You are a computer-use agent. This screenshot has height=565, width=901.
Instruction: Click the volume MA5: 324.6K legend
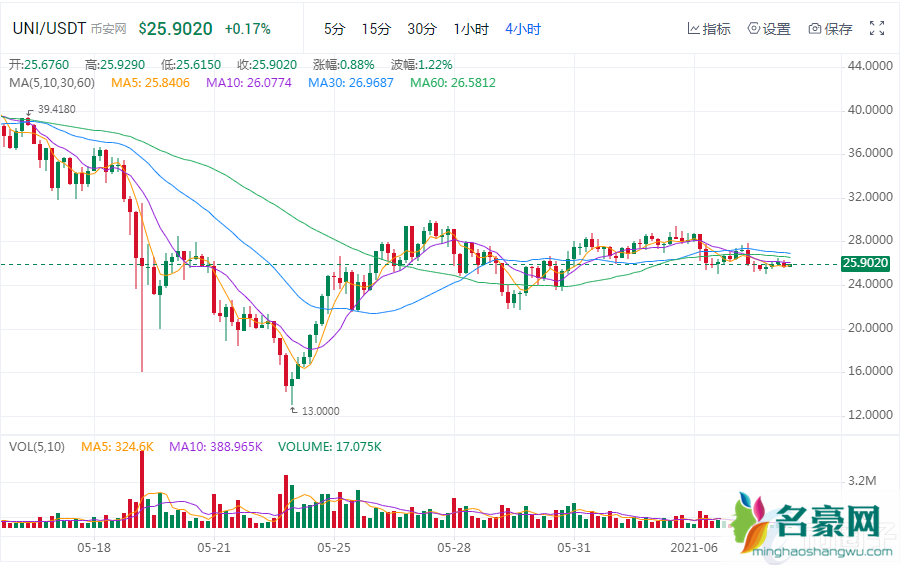(117, 447)
